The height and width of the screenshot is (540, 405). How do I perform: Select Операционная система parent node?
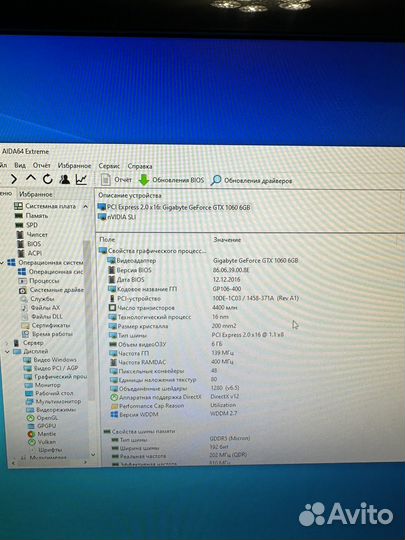coord(45,262)
